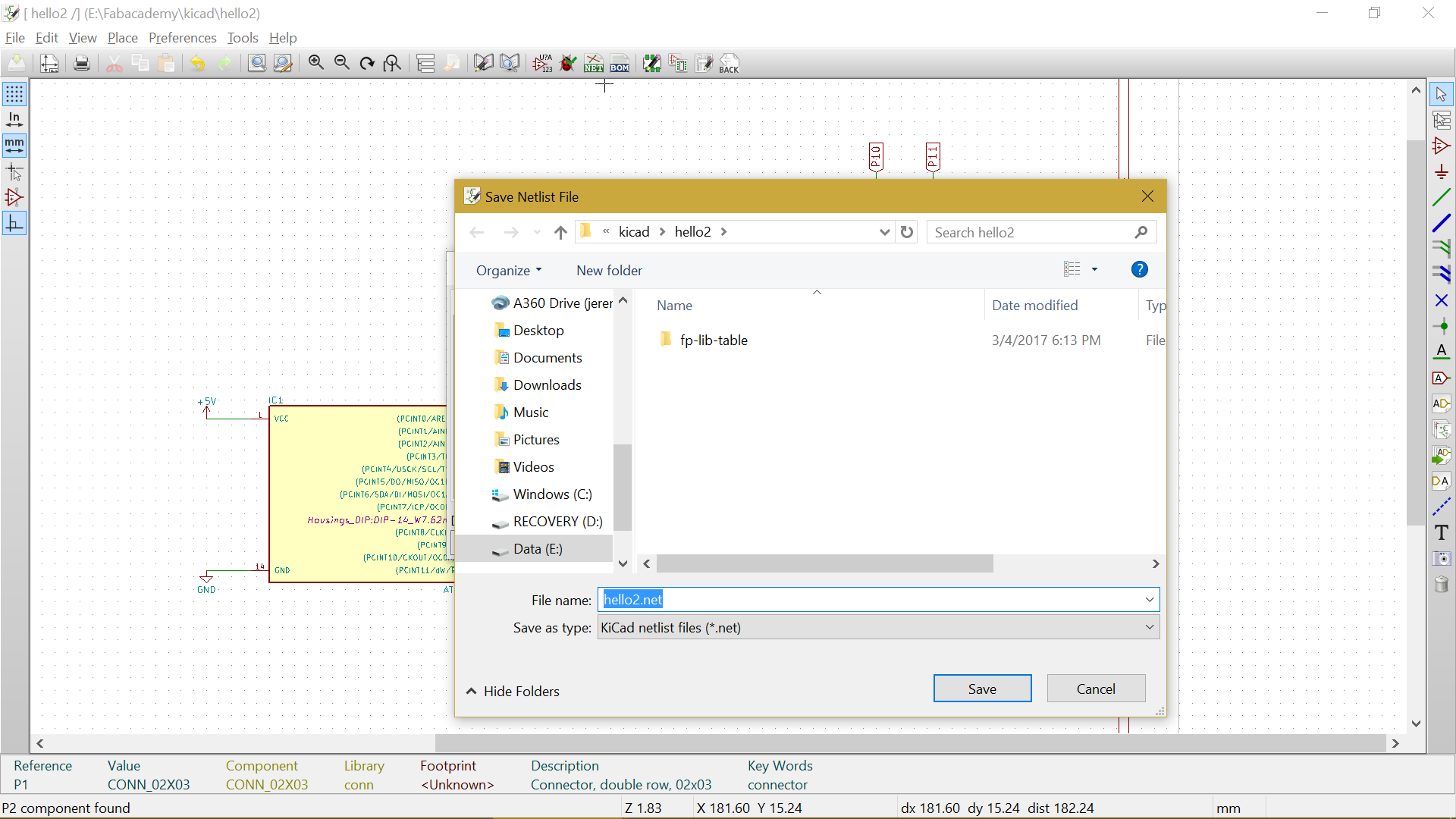Open the Place menu

pyautogui.click(x=123, y=38)
